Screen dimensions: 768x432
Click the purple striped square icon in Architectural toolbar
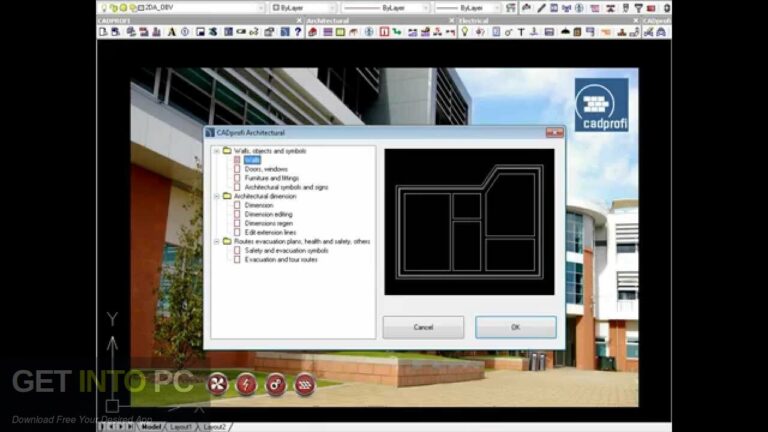[327, 32]
